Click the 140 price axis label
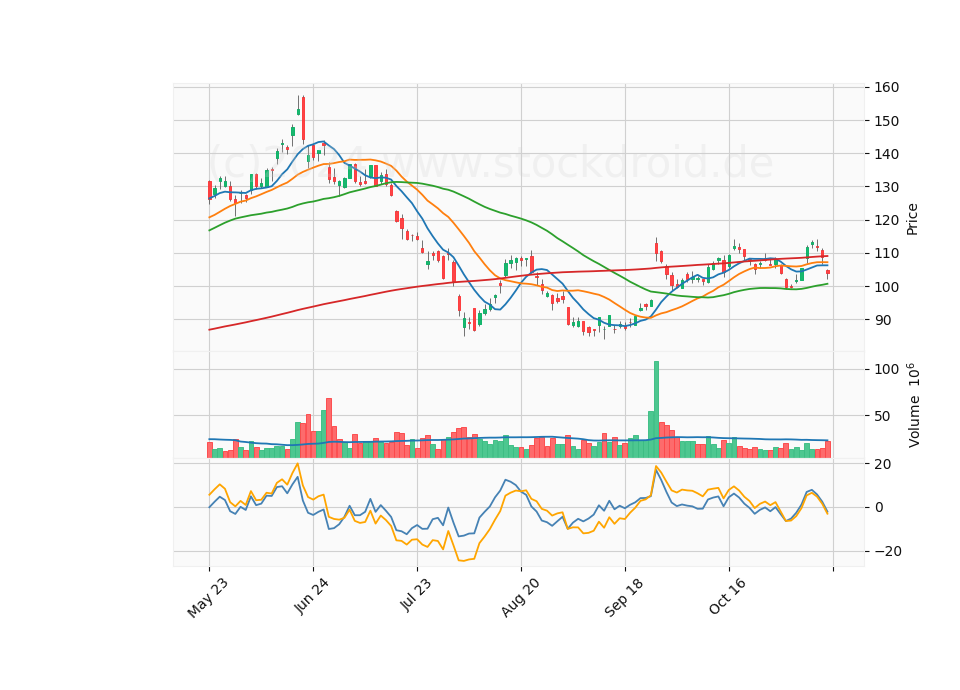 click(x=887, y=154)
